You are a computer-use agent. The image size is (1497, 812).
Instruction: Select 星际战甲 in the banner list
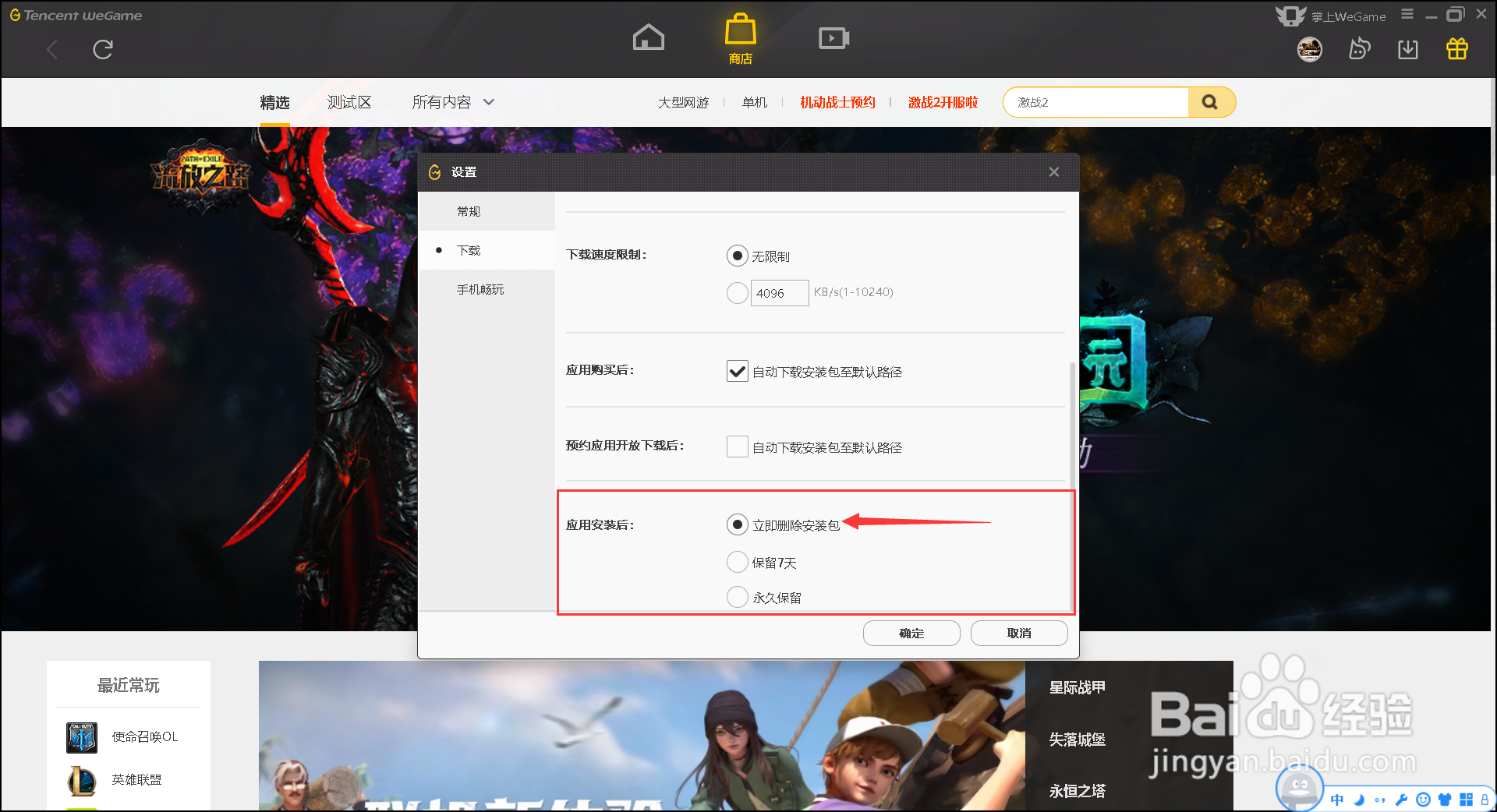coord(1077,687)
